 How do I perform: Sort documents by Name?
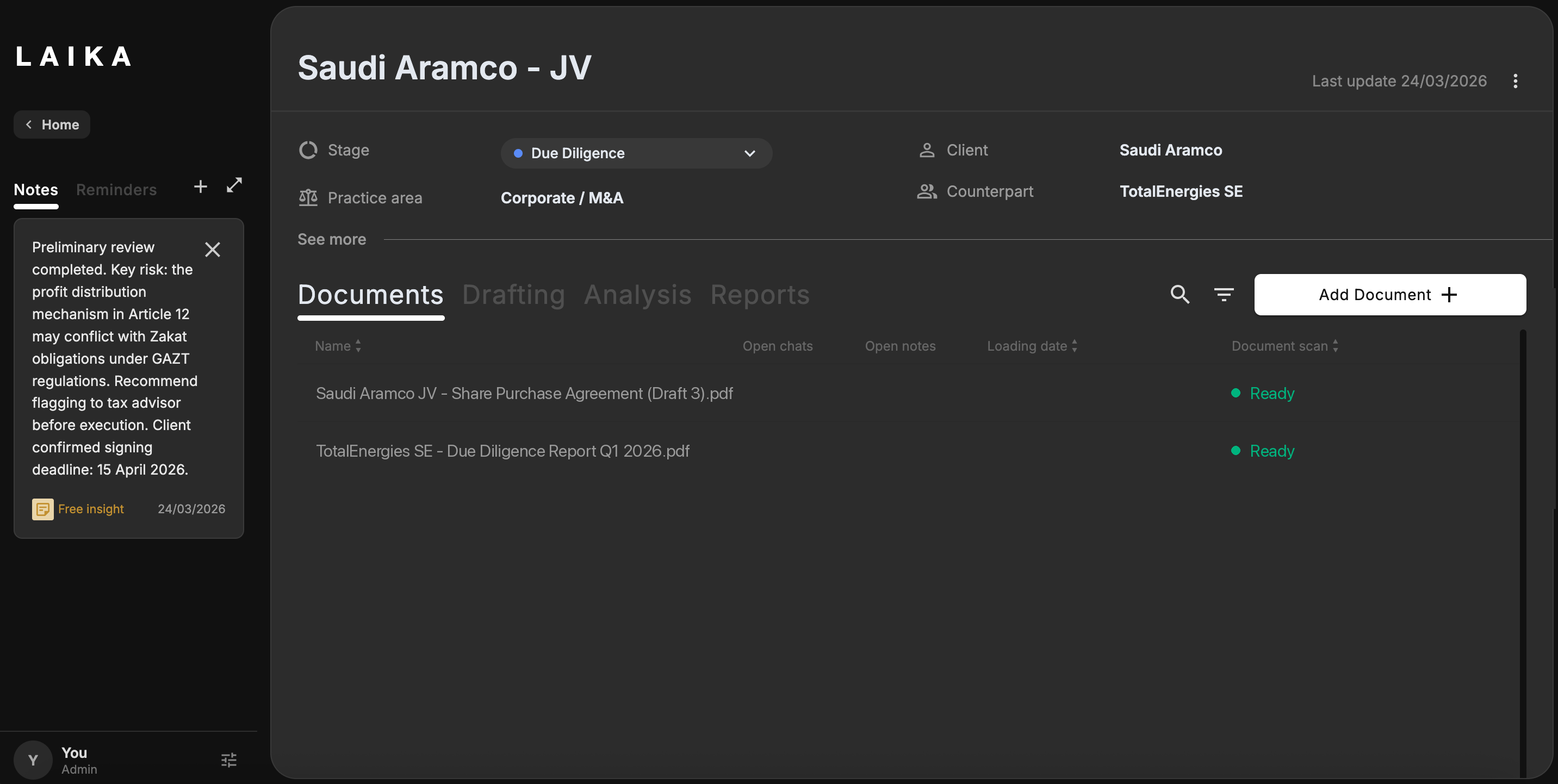coord(338,346)
